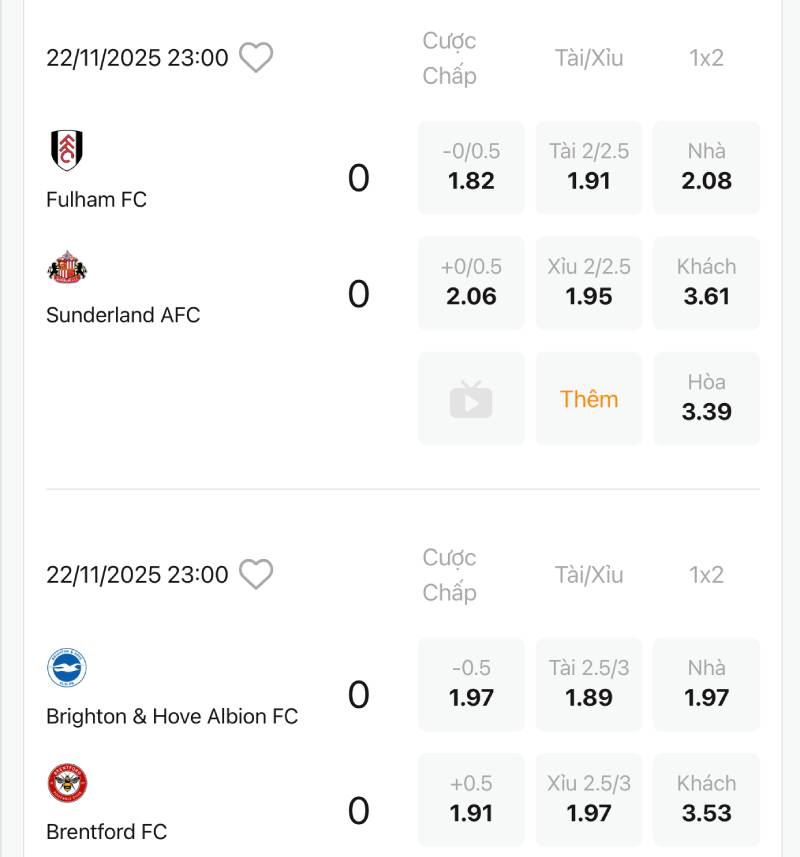Image resolution: width=800 pixels, height=857 pixels.
Task: Pick Tài 2/2.5 odds 1.91
Action: (589, 167)
